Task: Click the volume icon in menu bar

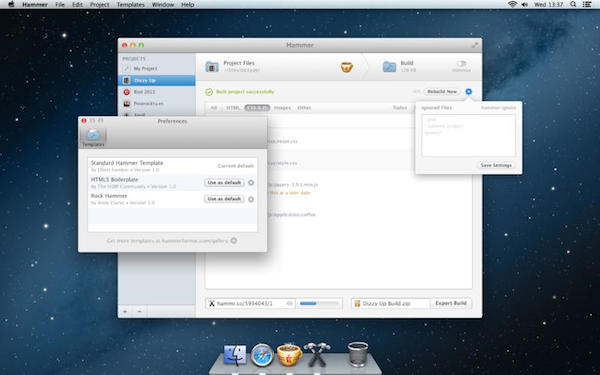Action: click(525, 4)
